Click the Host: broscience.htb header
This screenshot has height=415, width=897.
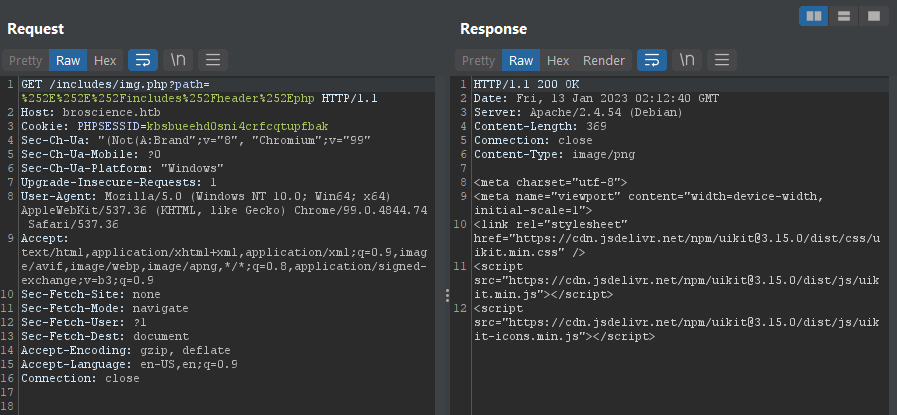[91, 112]
